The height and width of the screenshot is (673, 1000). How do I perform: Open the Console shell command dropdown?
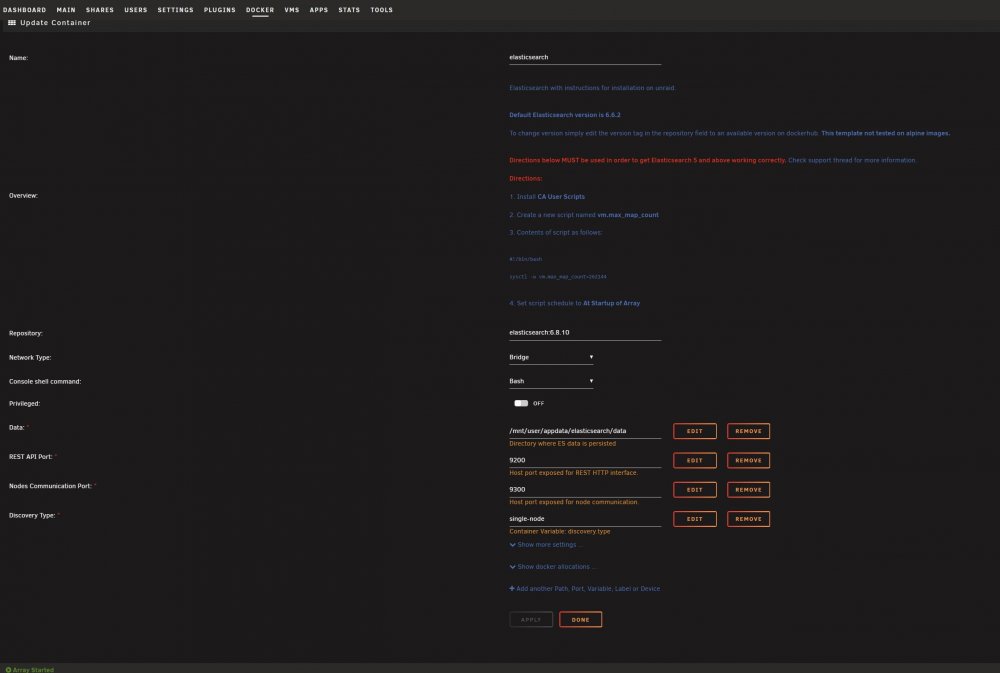pos(551,381)
